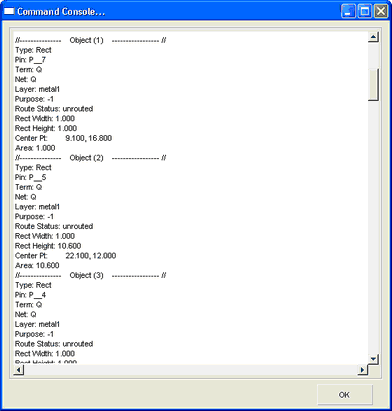This screenshot has height=411, width=392.
Task: Select the 'Pin: P__4' line
Action: point(30,295)
